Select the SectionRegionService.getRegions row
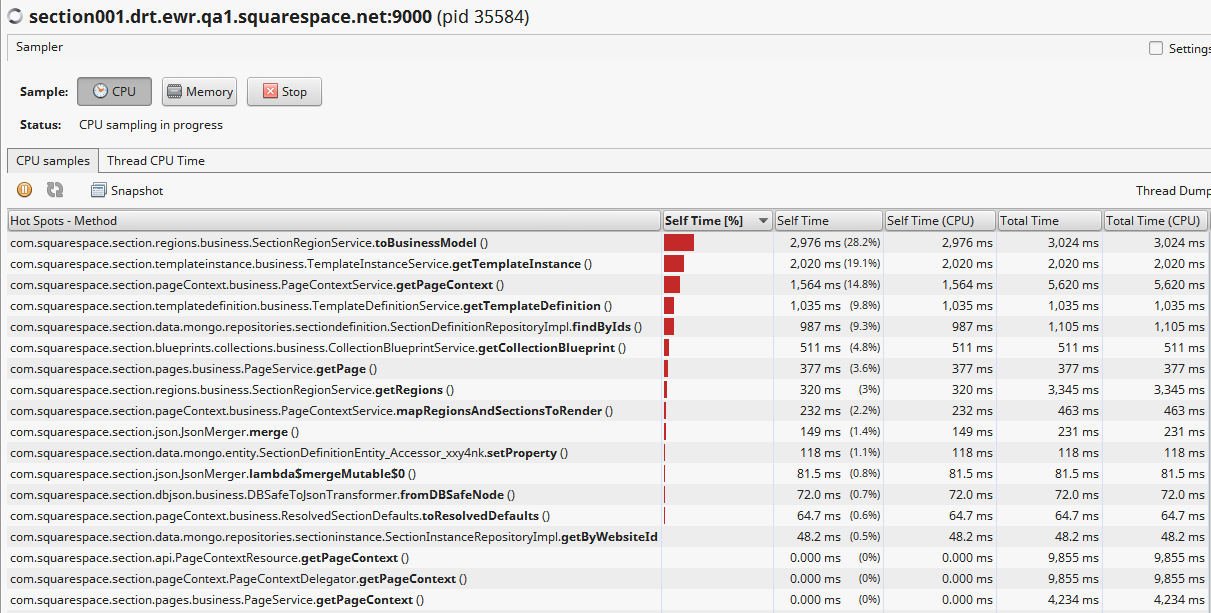The width and height of the screenshot is (1211, 613). [x=608, y=389]
